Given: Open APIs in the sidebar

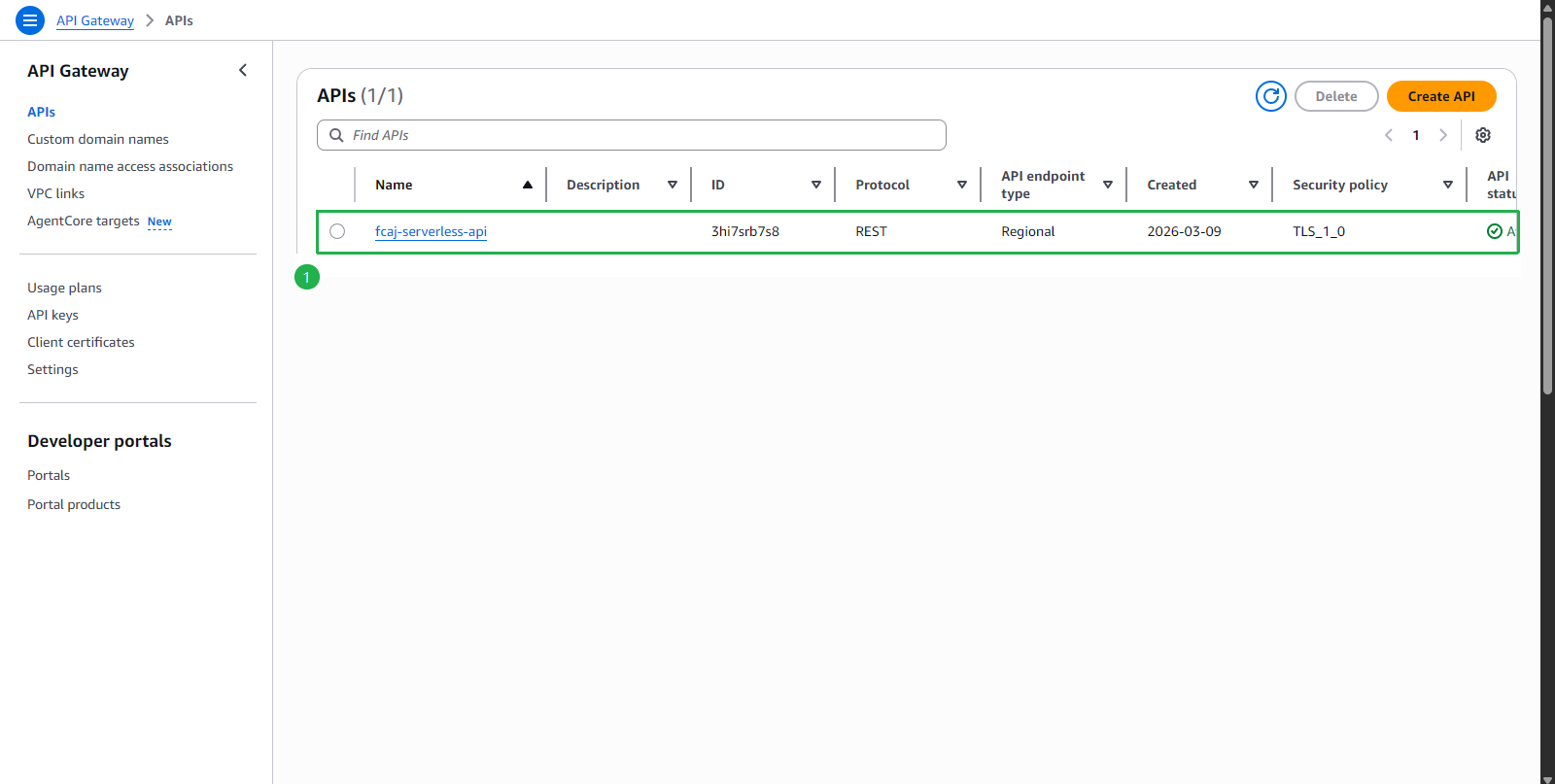Looking at the screenshot, I should pos(41,112).
